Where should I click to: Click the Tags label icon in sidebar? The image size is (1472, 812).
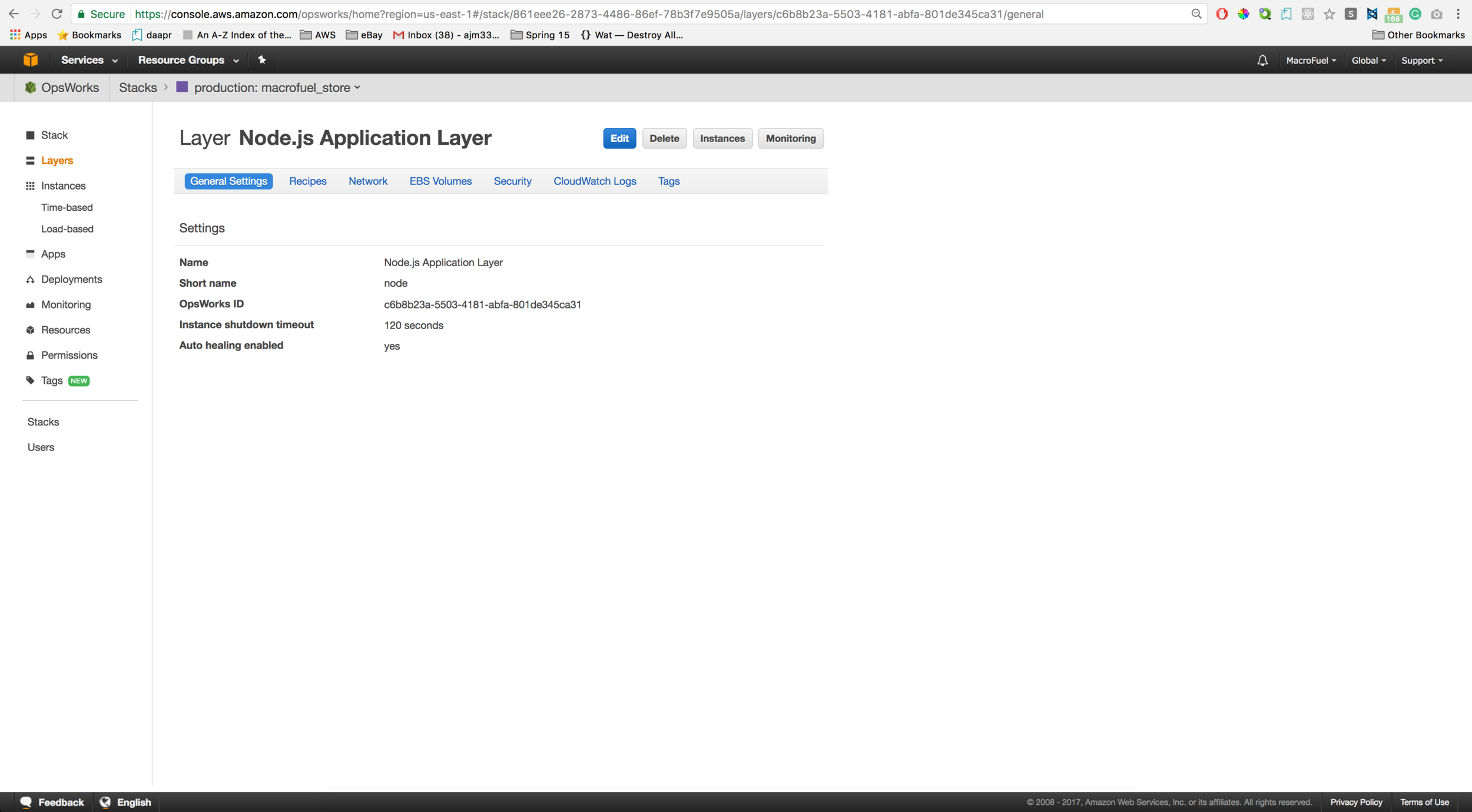pyautogui.click(x=30, y=380)
